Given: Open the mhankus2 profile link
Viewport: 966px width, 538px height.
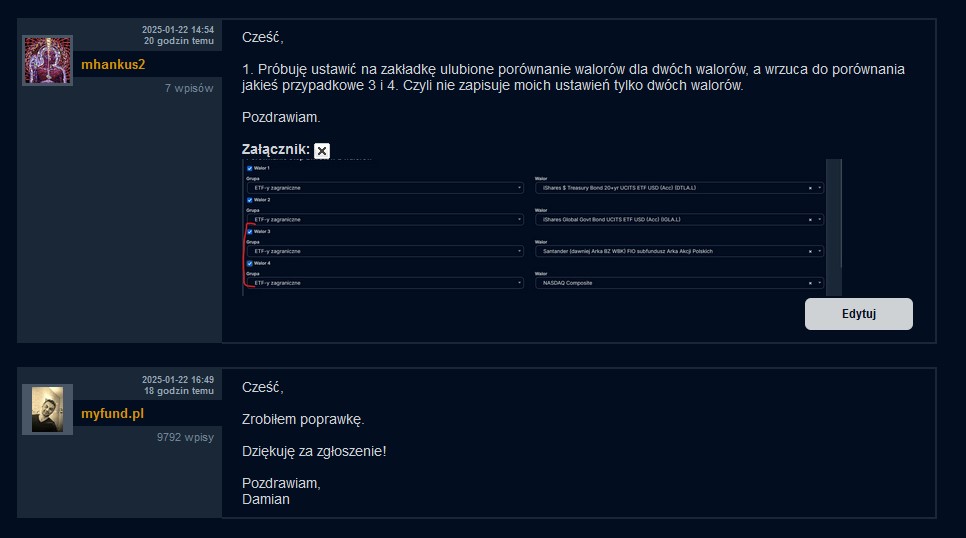Looking at the screenshot, I should [x=113, y=64].
